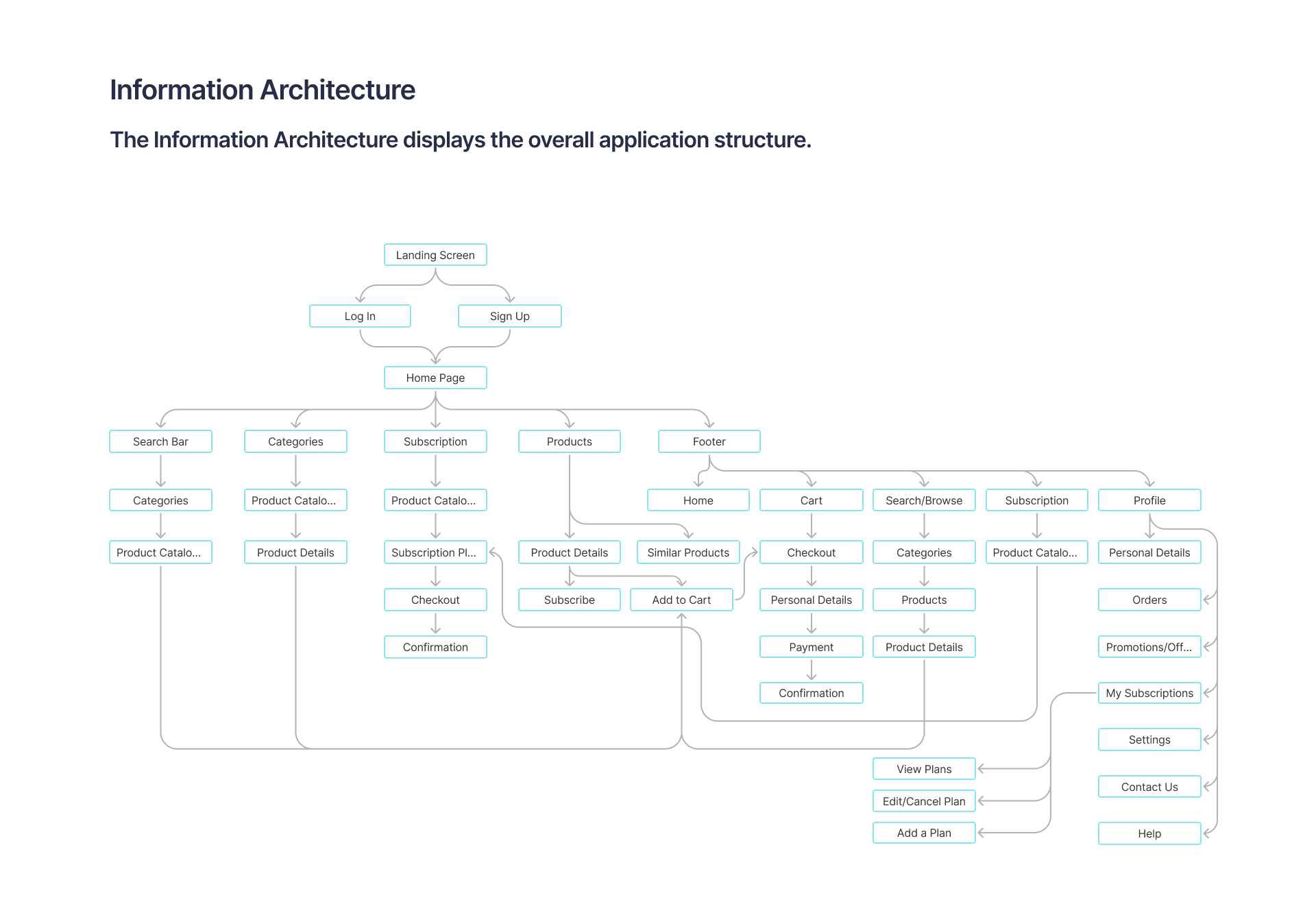This screenshot has width=1316, height=917.
Task: Select the Subscribe node
Action: click(x=569, y=600)
